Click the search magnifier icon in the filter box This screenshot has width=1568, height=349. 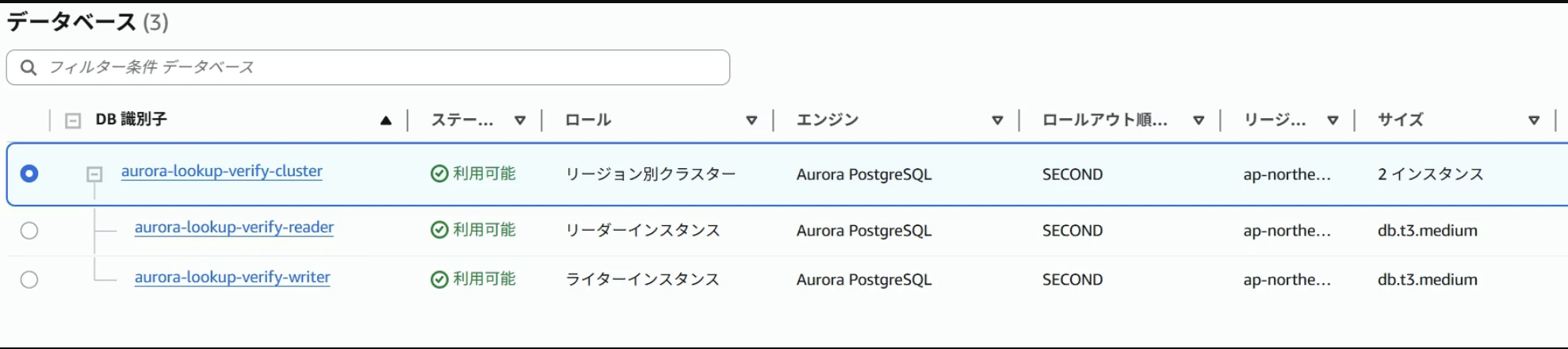(29, 67)
